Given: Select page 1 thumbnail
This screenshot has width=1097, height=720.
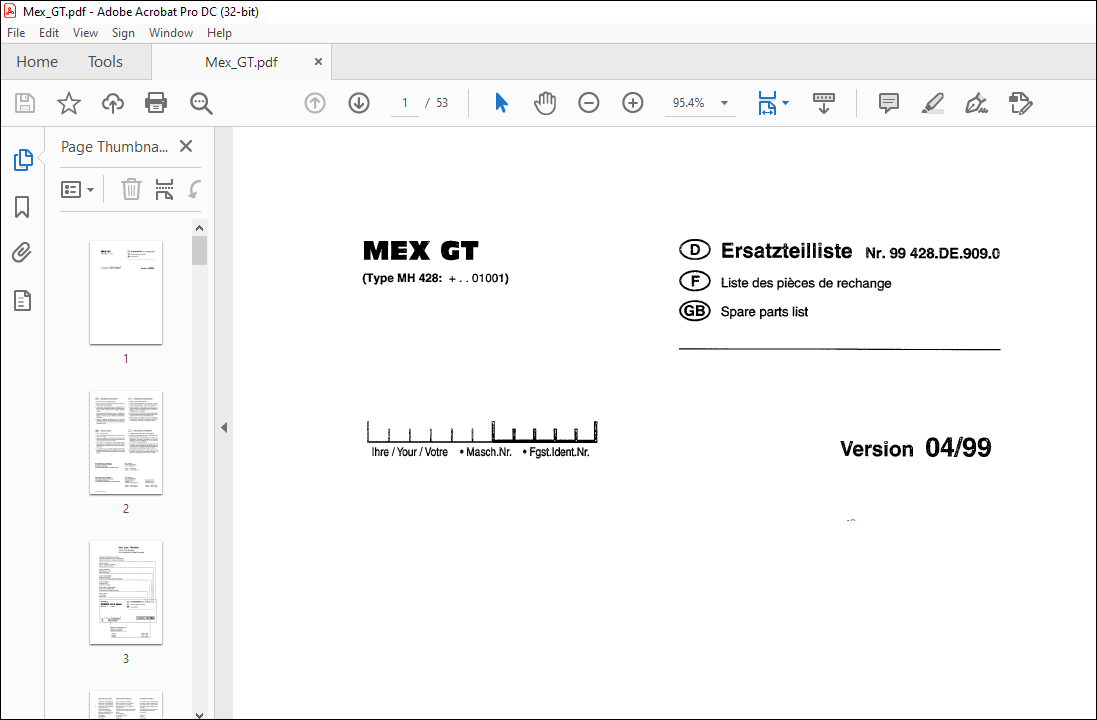Looking at the screenshot, I should (126, 292).
